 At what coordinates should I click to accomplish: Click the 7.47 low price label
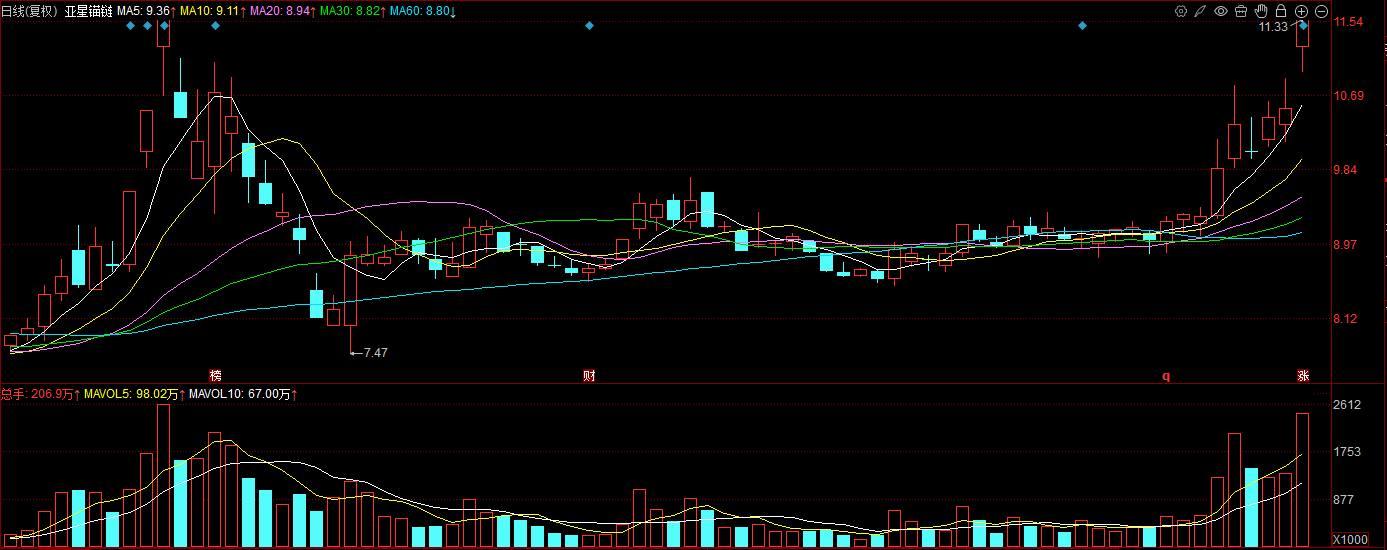(376, 352)
